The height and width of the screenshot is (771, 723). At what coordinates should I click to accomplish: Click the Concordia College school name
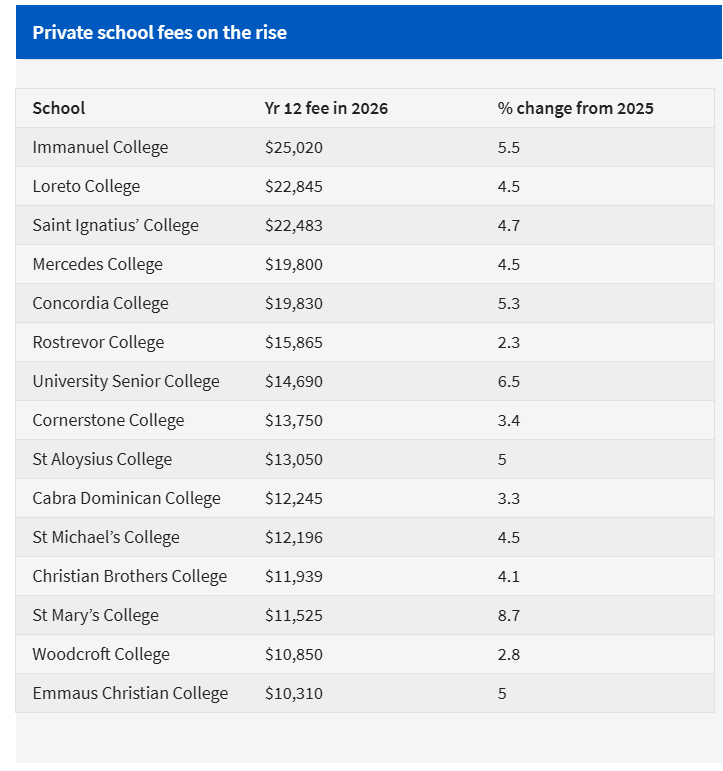(100, 303)
